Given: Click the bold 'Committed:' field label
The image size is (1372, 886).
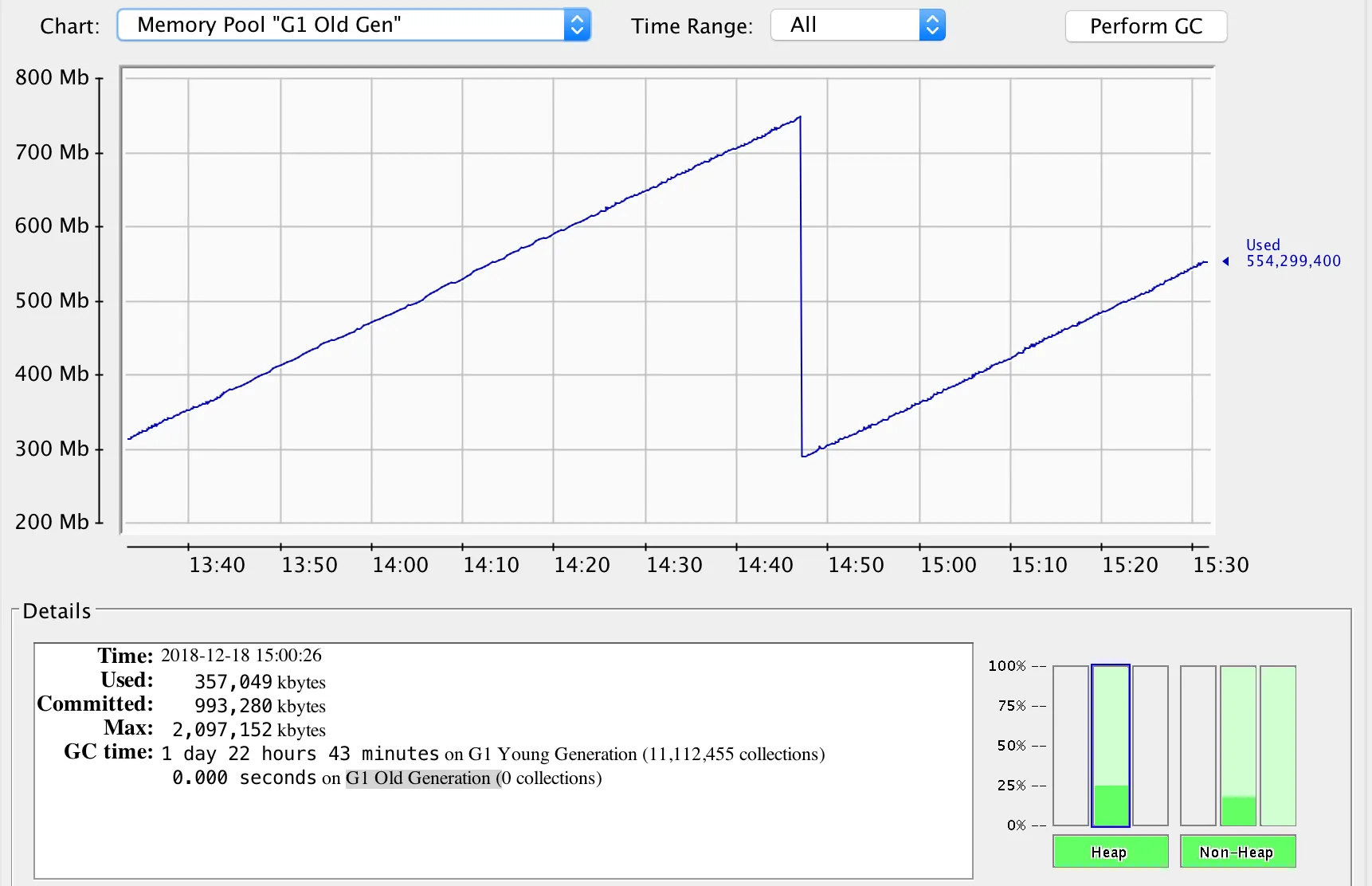Looking at the screenshot, I should [x=95, y=704].
